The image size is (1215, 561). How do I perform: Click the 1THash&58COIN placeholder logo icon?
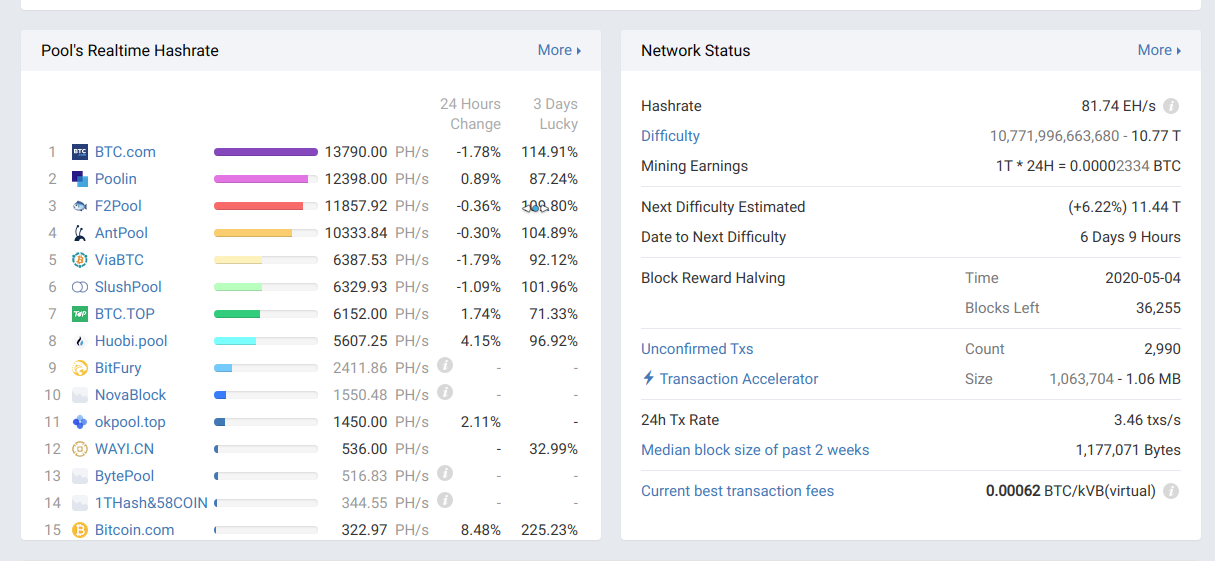pos(80,503)
